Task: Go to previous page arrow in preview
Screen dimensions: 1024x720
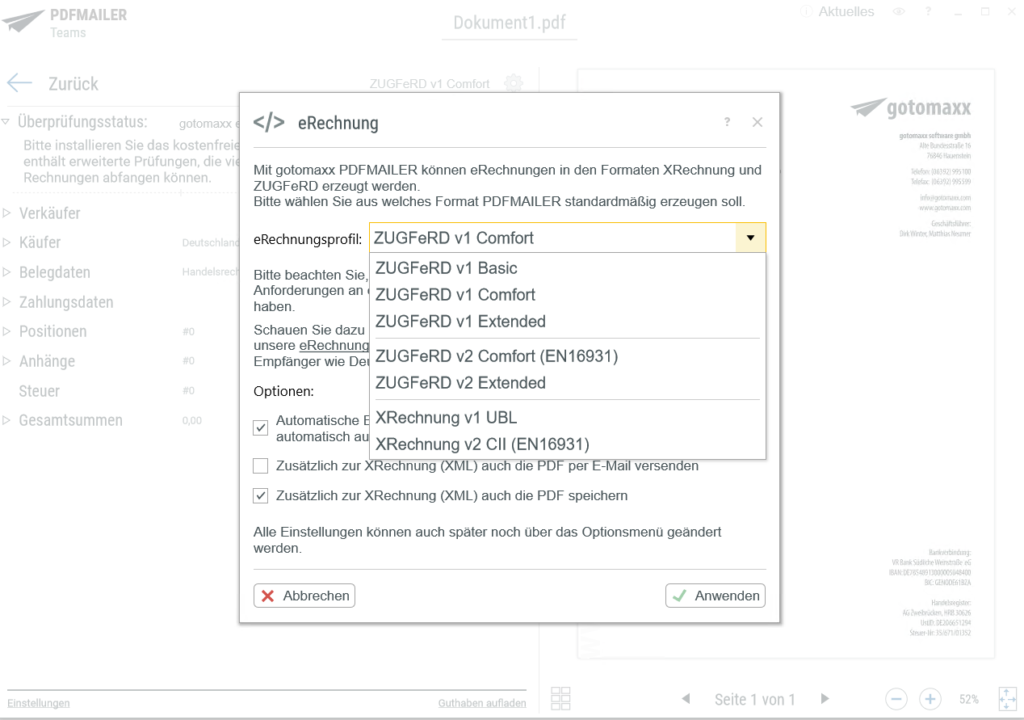Action: click(686, 698)
